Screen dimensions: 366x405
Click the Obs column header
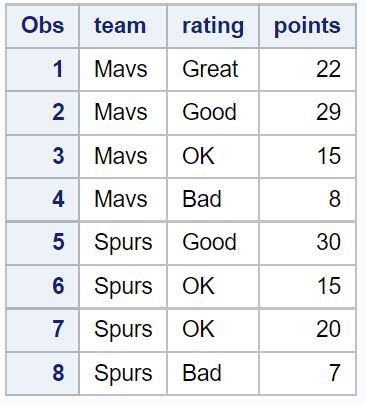pyautogui.click(x=42, y=26)
